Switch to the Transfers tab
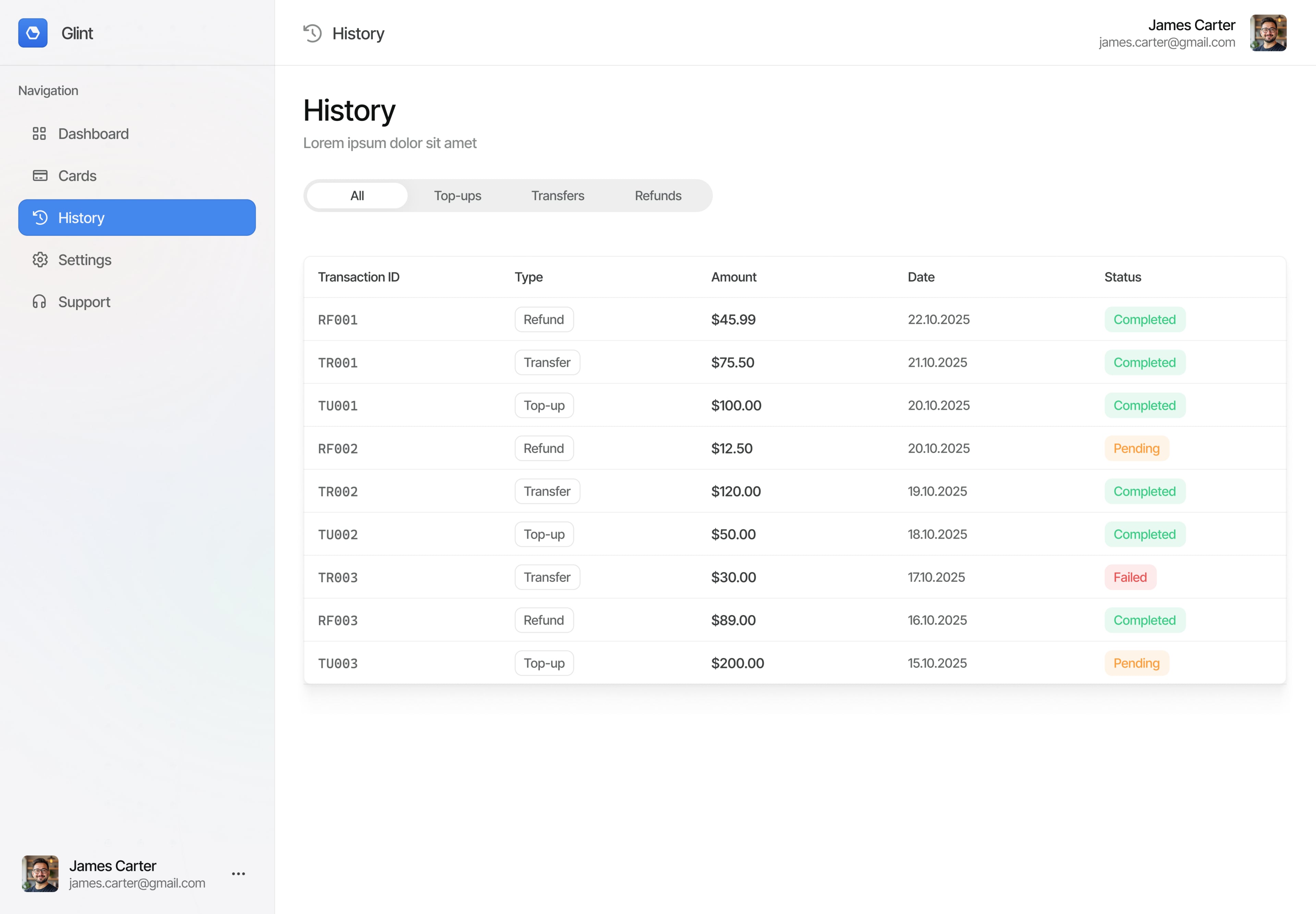 click(558, 196)
